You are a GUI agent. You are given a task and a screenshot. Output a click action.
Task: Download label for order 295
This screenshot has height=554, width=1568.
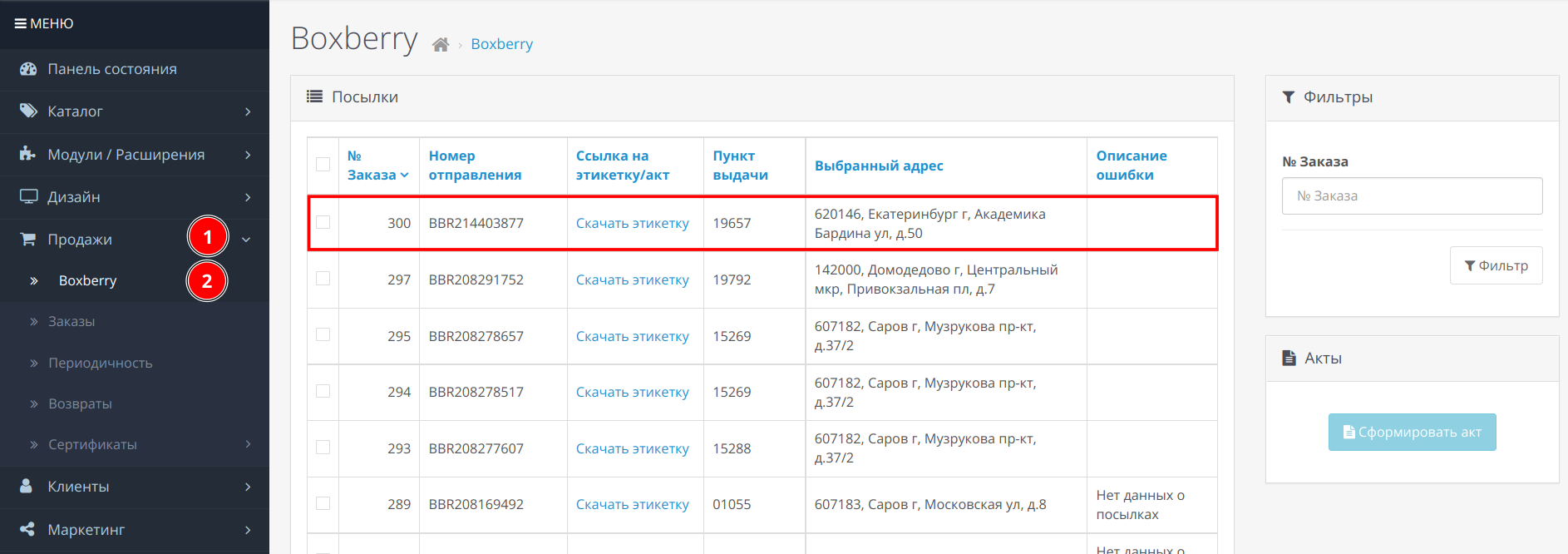click(633, 336)
